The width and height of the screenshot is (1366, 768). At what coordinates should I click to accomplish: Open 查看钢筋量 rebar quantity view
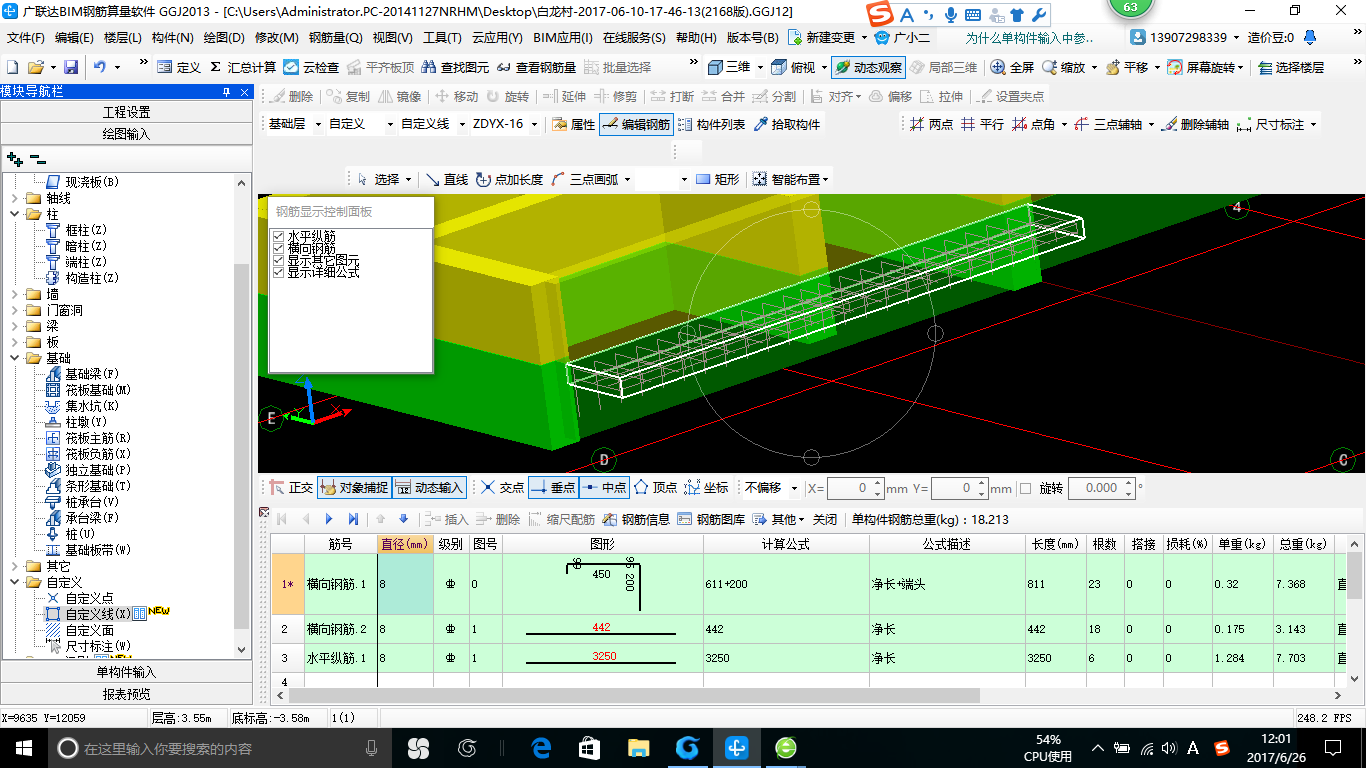(x=536, y=67)
